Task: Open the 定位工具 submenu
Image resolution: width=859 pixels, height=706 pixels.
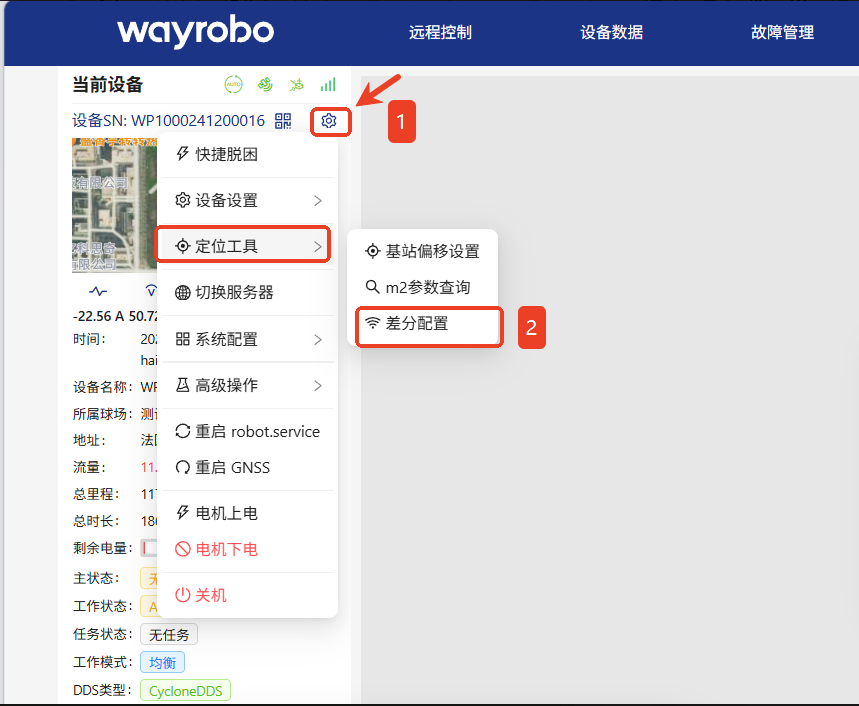Action: (x=248, y=246)
